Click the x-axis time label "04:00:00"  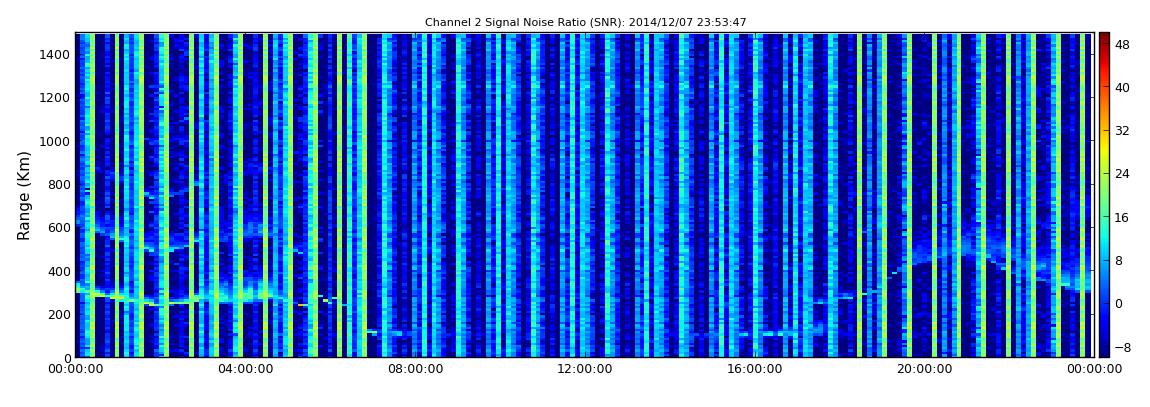(x=245, y=369)
